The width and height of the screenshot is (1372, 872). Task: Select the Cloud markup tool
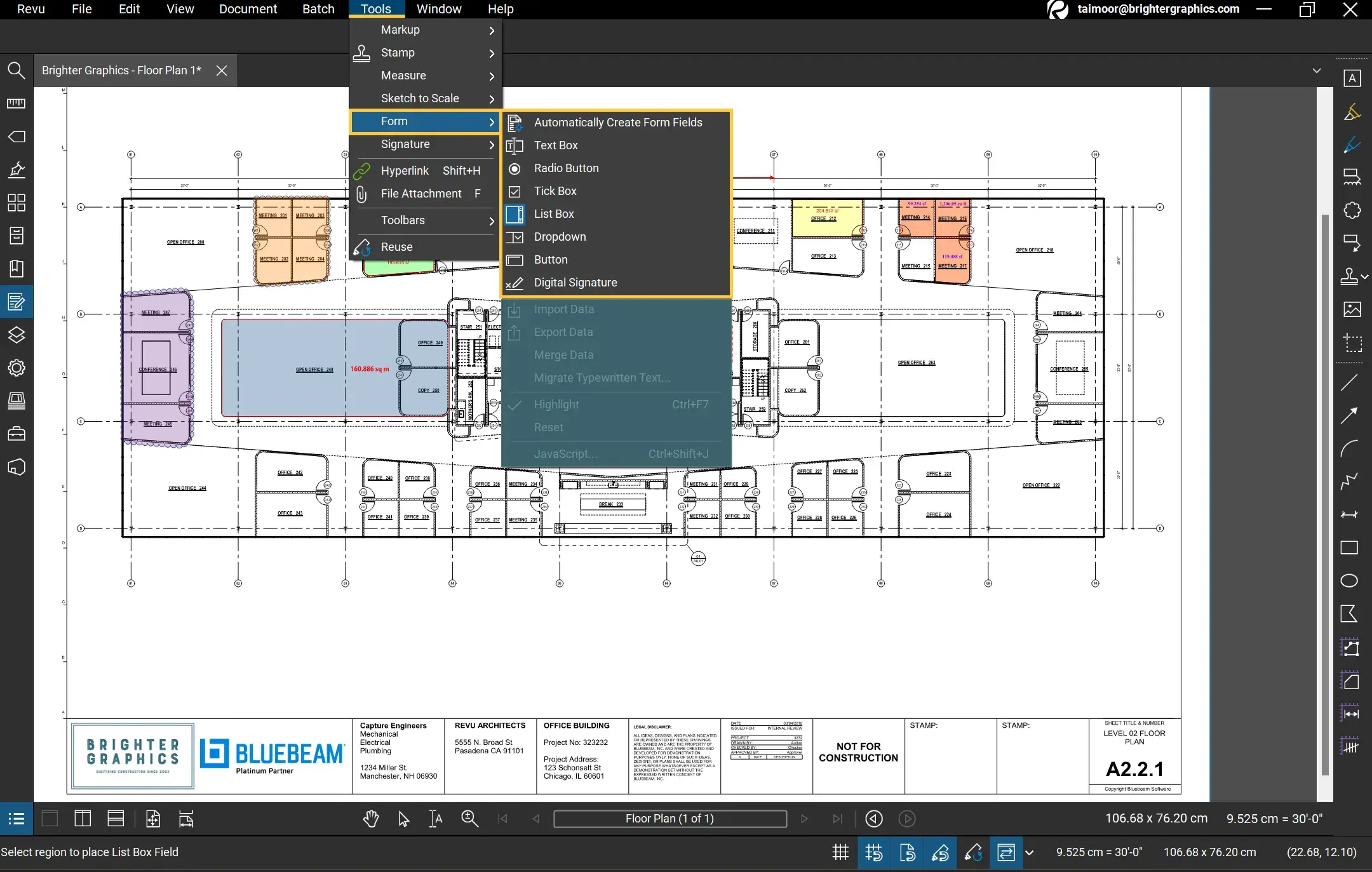click(1352, 210)
